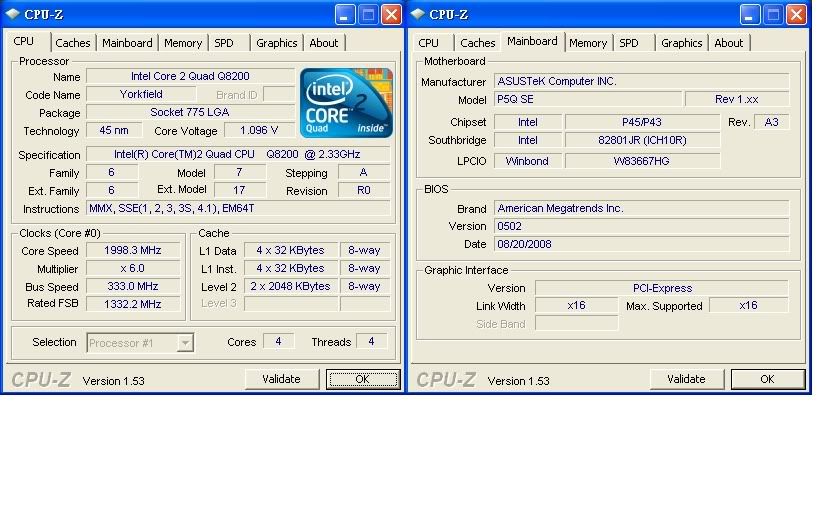
Task: Select the Graphics tab in right window
Action: click(x=681, y=43)
